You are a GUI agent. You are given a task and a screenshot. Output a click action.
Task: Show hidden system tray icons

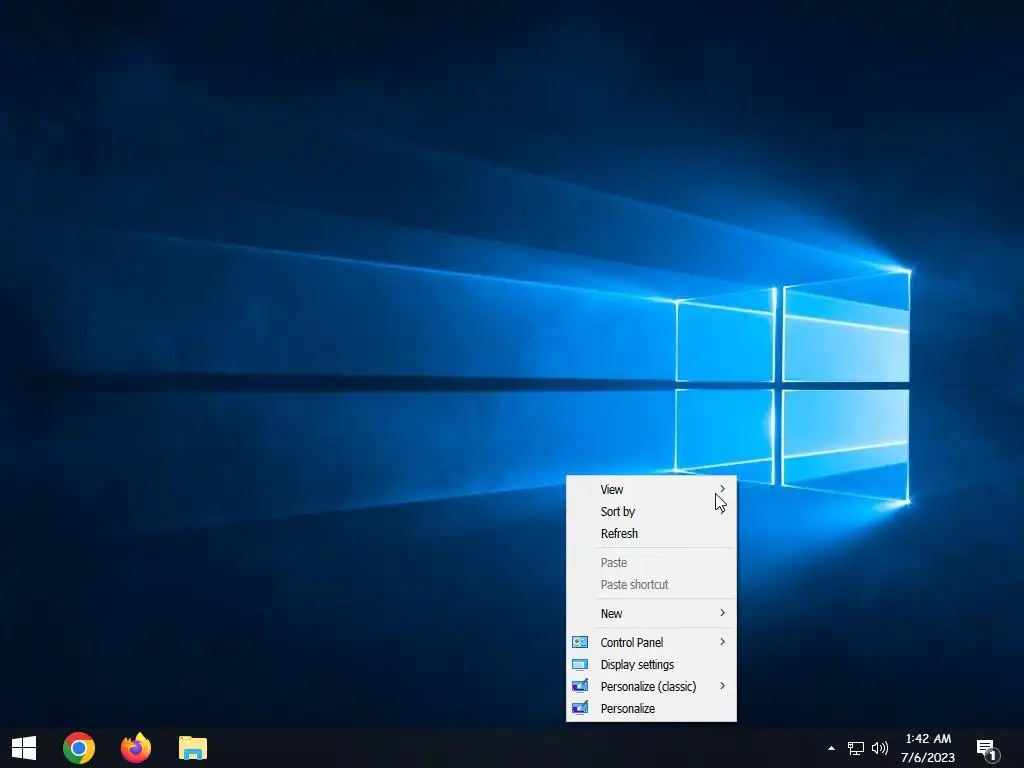click(831, 748)
